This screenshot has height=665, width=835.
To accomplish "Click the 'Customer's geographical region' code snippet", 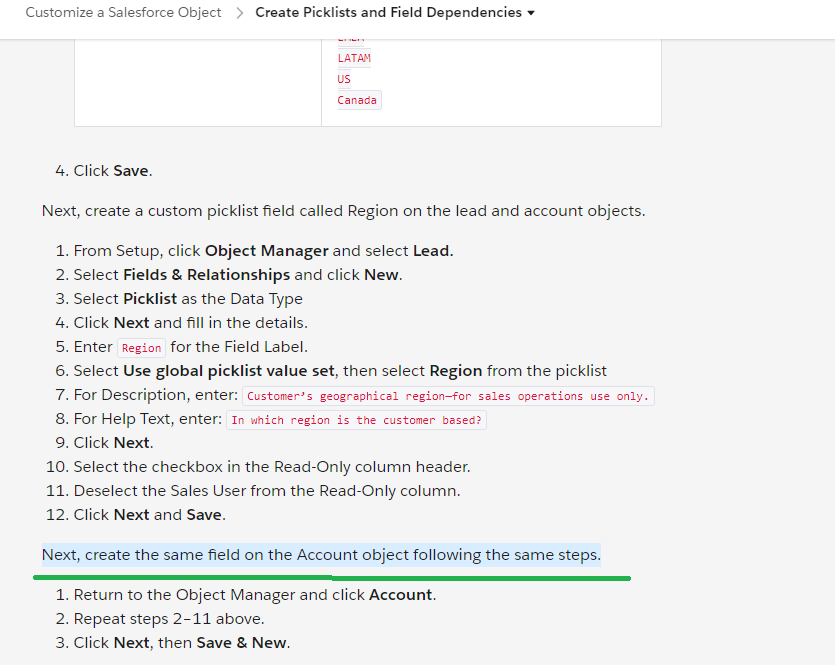I will (x=448, y=396).
